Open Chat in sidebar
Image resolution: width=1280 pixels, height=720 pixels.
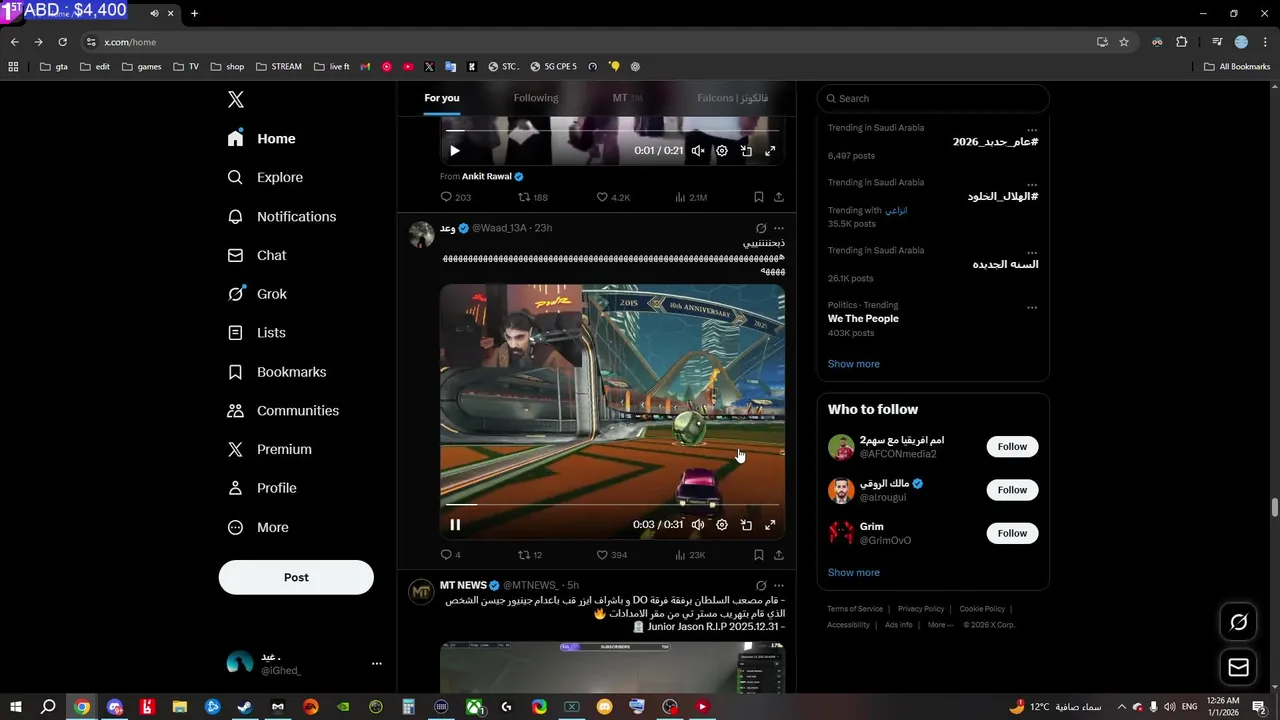(257, 255)
